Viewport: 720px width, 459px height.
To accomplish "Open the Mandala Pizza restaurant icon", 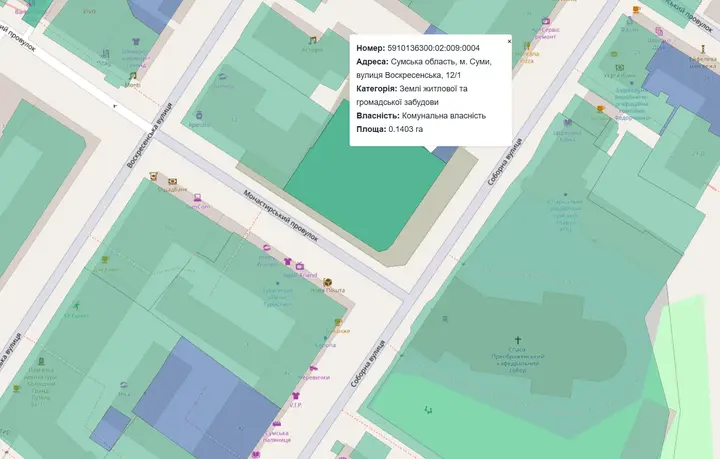I will click(527, 45).
